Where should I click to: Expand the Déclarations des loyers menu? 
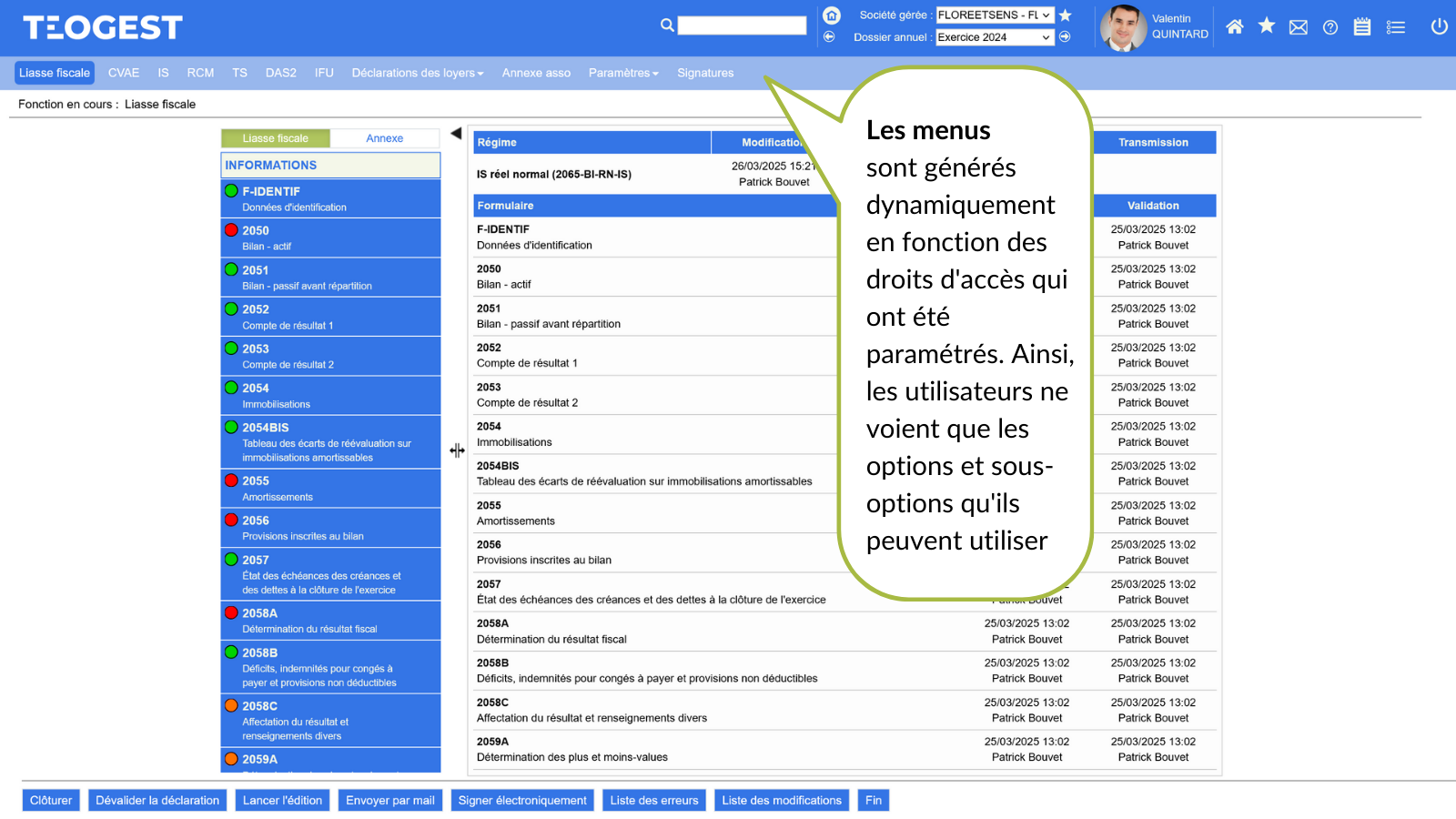click(418, 73)
